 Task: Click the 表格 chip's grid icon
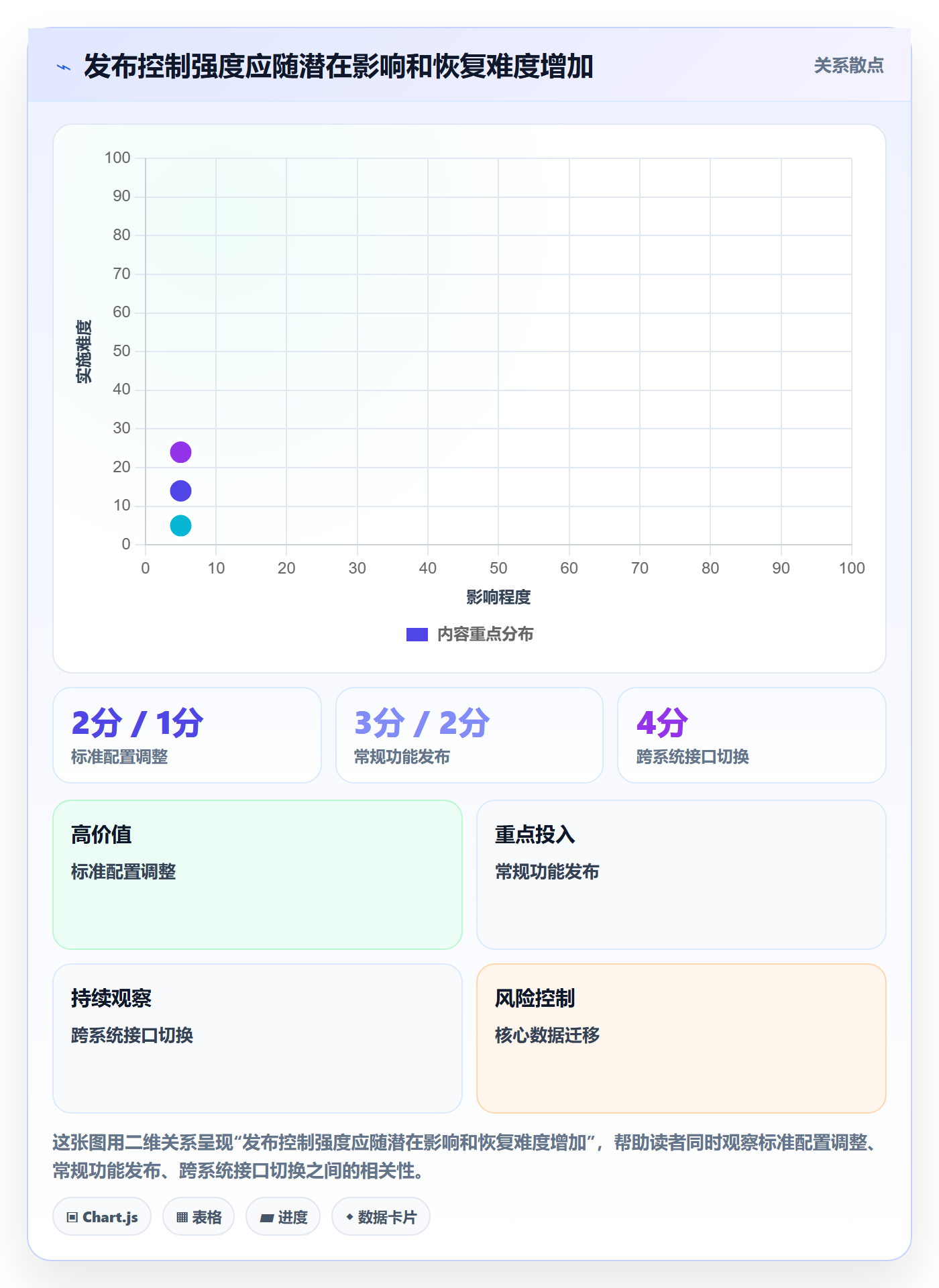[182, 1218]
